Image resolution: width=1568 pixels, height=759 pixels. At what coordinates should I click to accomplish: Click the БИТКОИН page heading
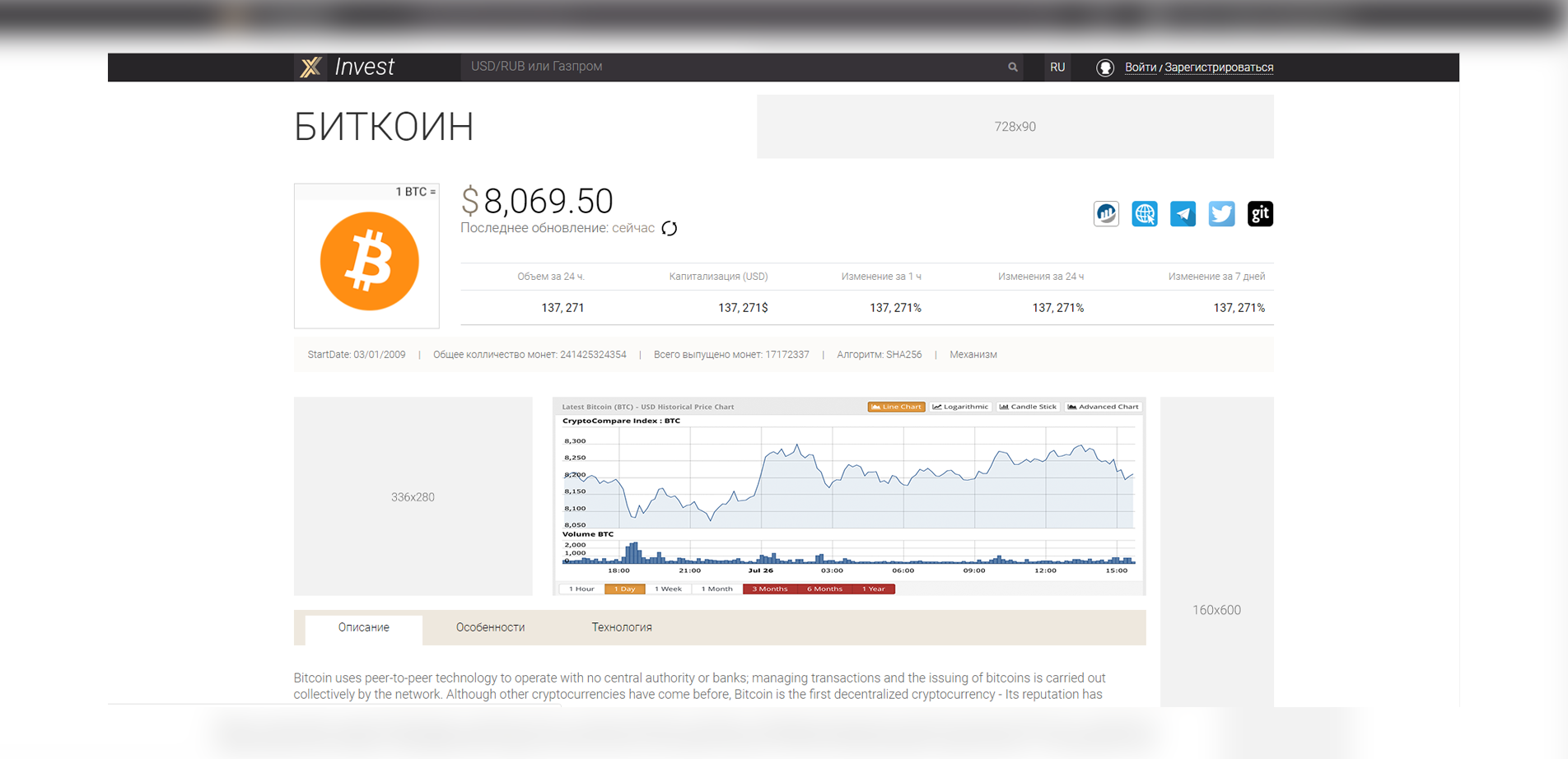pyautogui.click(x=384, y=127)
